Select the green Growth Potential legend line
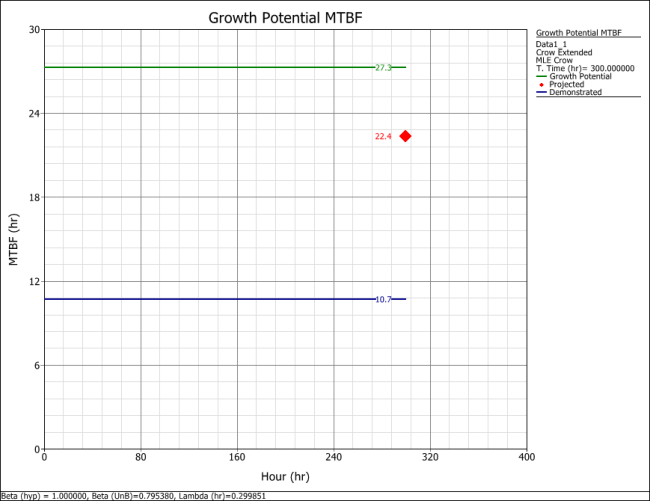Image resolution: width=650 pixels, height=501 pixels. [542, 76]
